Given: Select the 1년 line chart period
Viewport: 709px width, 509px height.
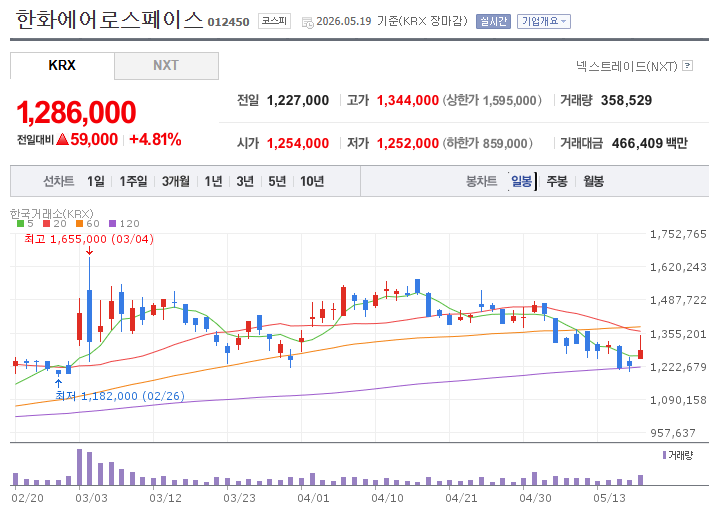Looking at the screenshot, I should coord(213,181).
